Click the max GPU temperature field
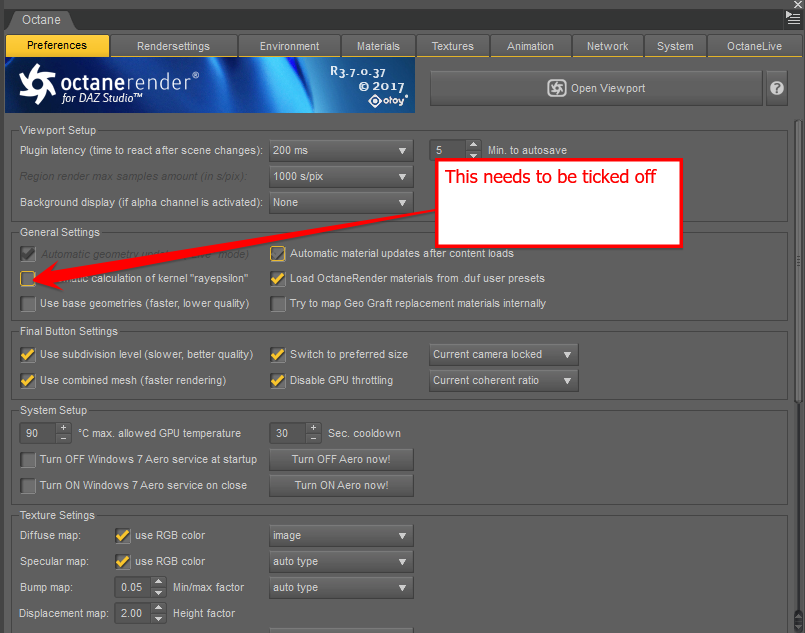Viewport: 805px width, 633px height. (37, 433)
